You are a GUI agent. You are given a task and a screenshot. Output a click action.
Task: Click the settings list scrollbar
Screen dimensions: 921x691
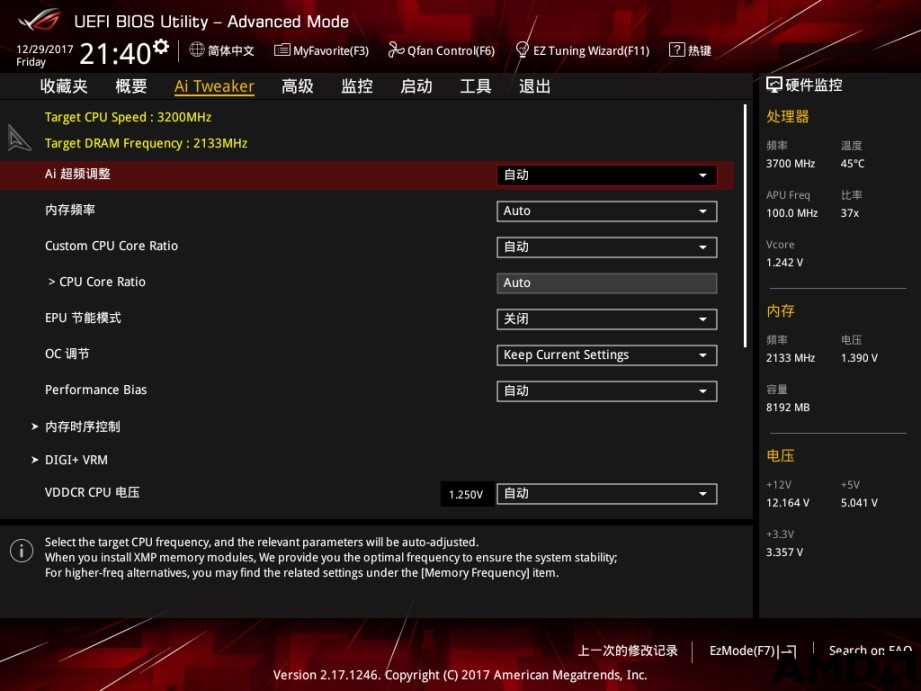(x=745, y=226)
